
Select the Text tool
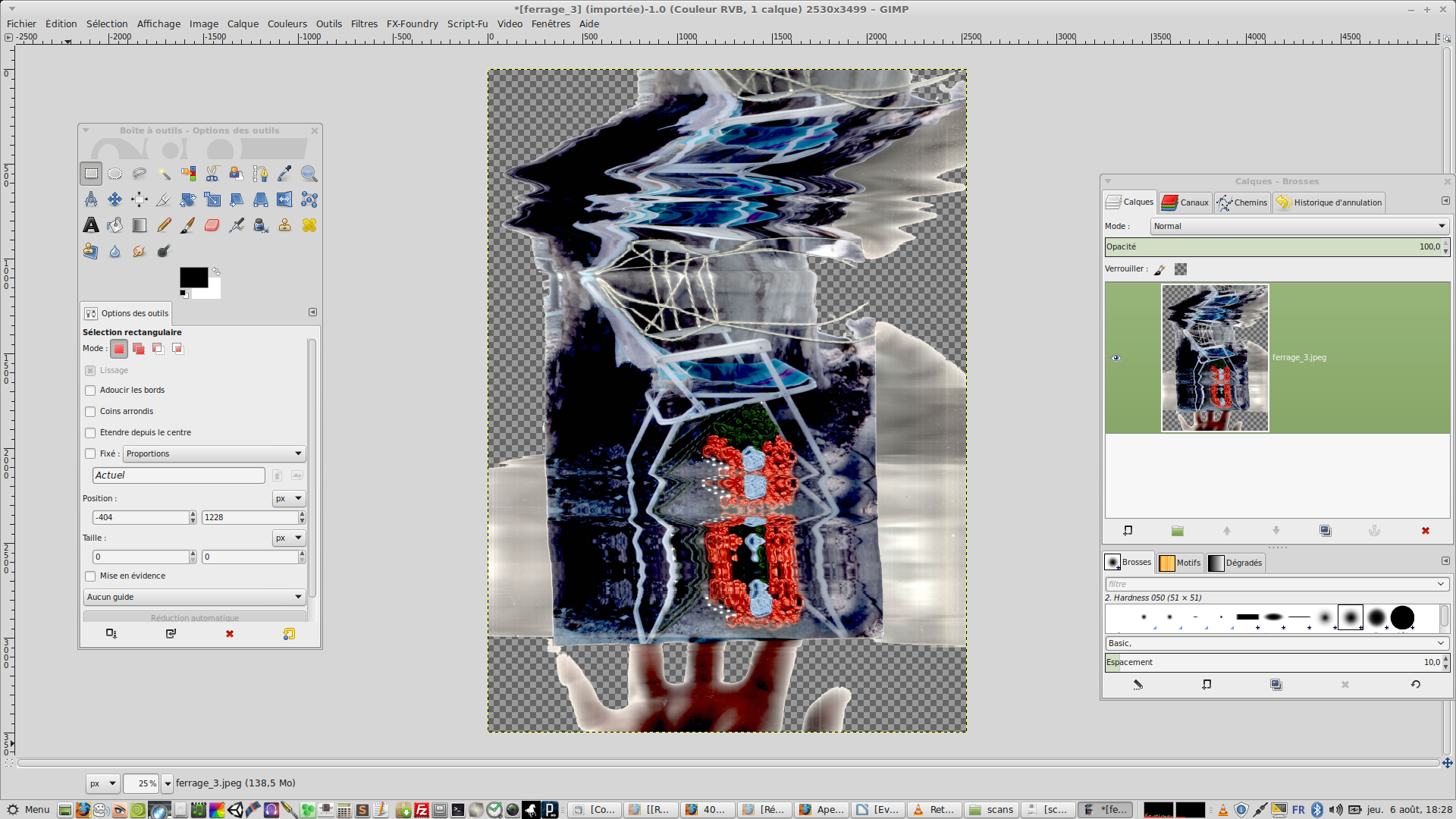click(91, 225)
